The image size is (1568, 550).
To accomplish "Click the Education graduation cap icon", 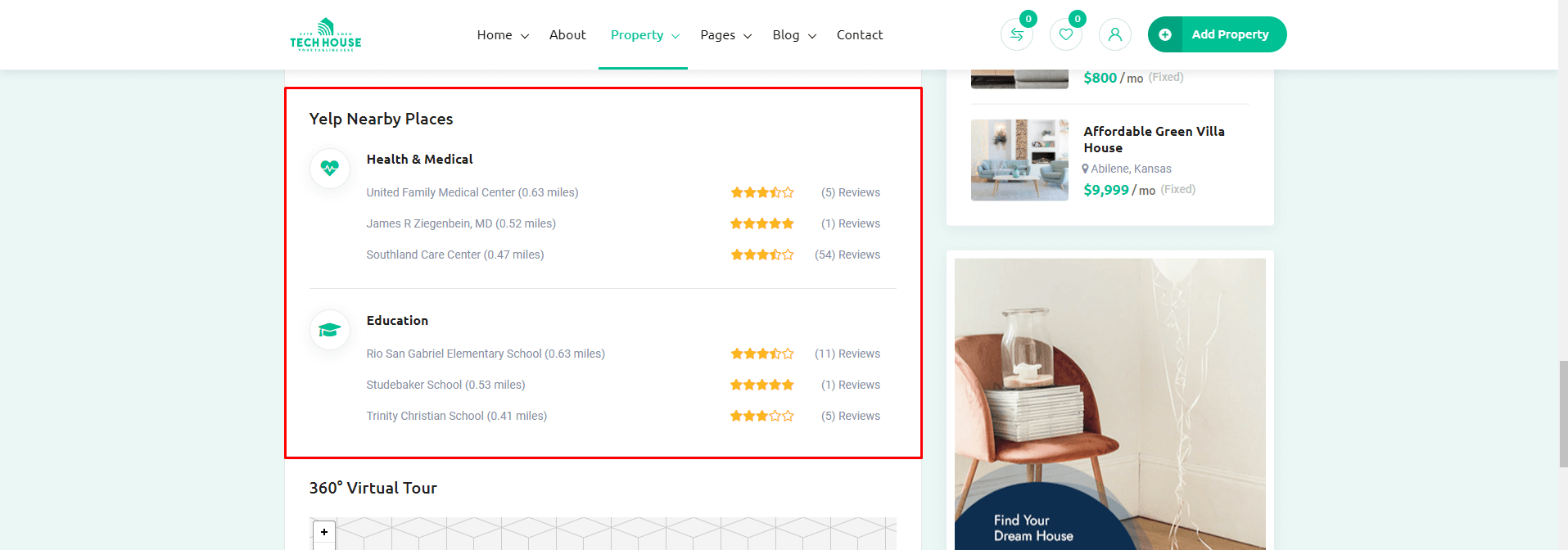I will [330, 329].
